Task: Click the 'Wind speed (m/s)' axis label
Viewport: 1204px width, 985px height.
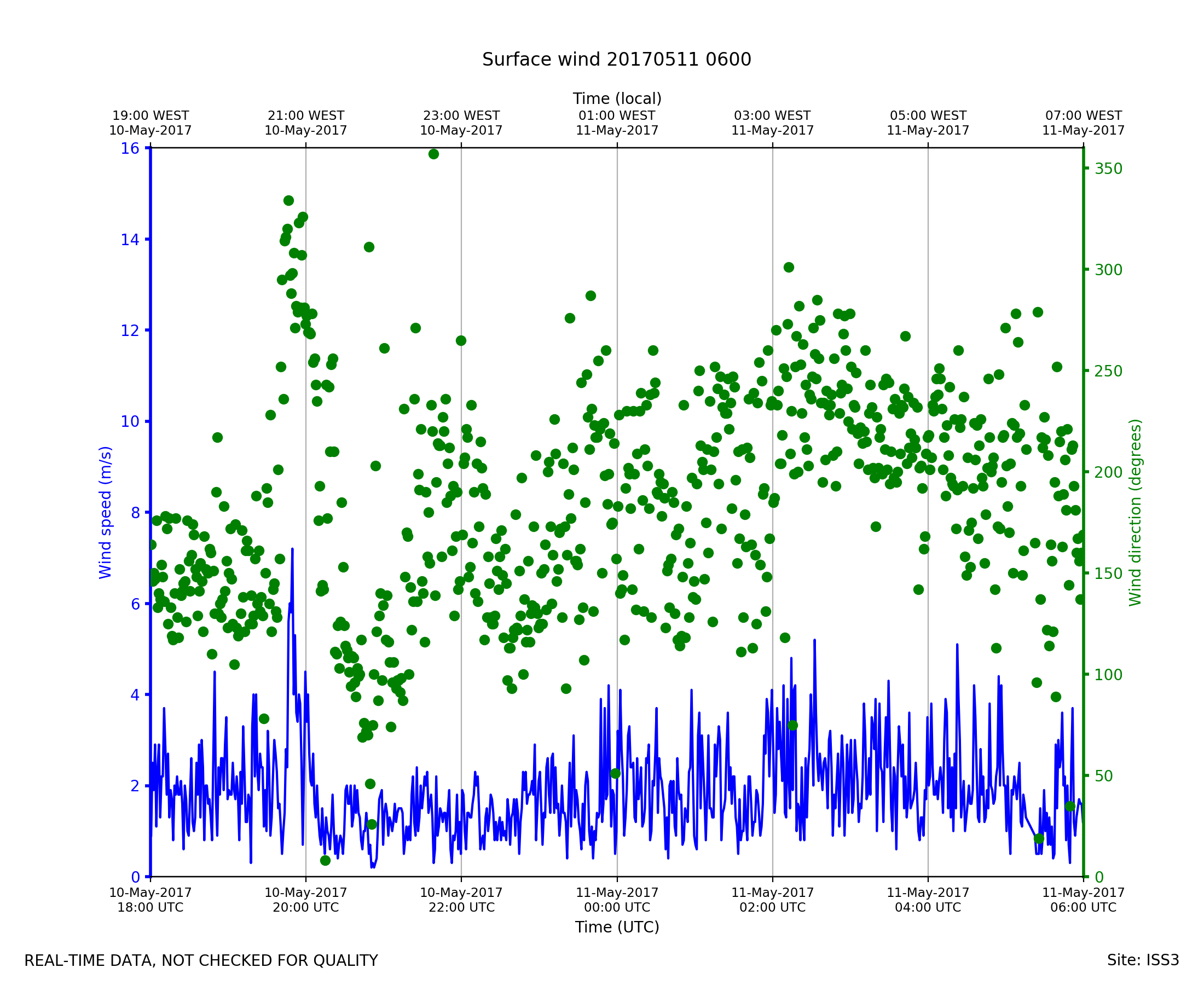Action: tap(106, 512)
